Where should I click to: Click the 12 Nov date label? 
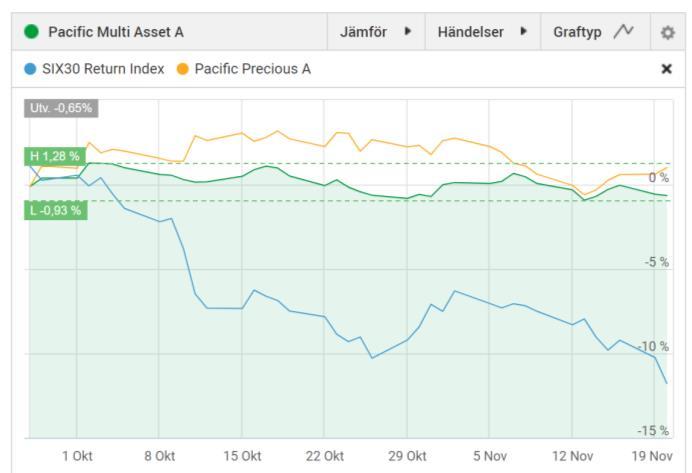point(572,456)
